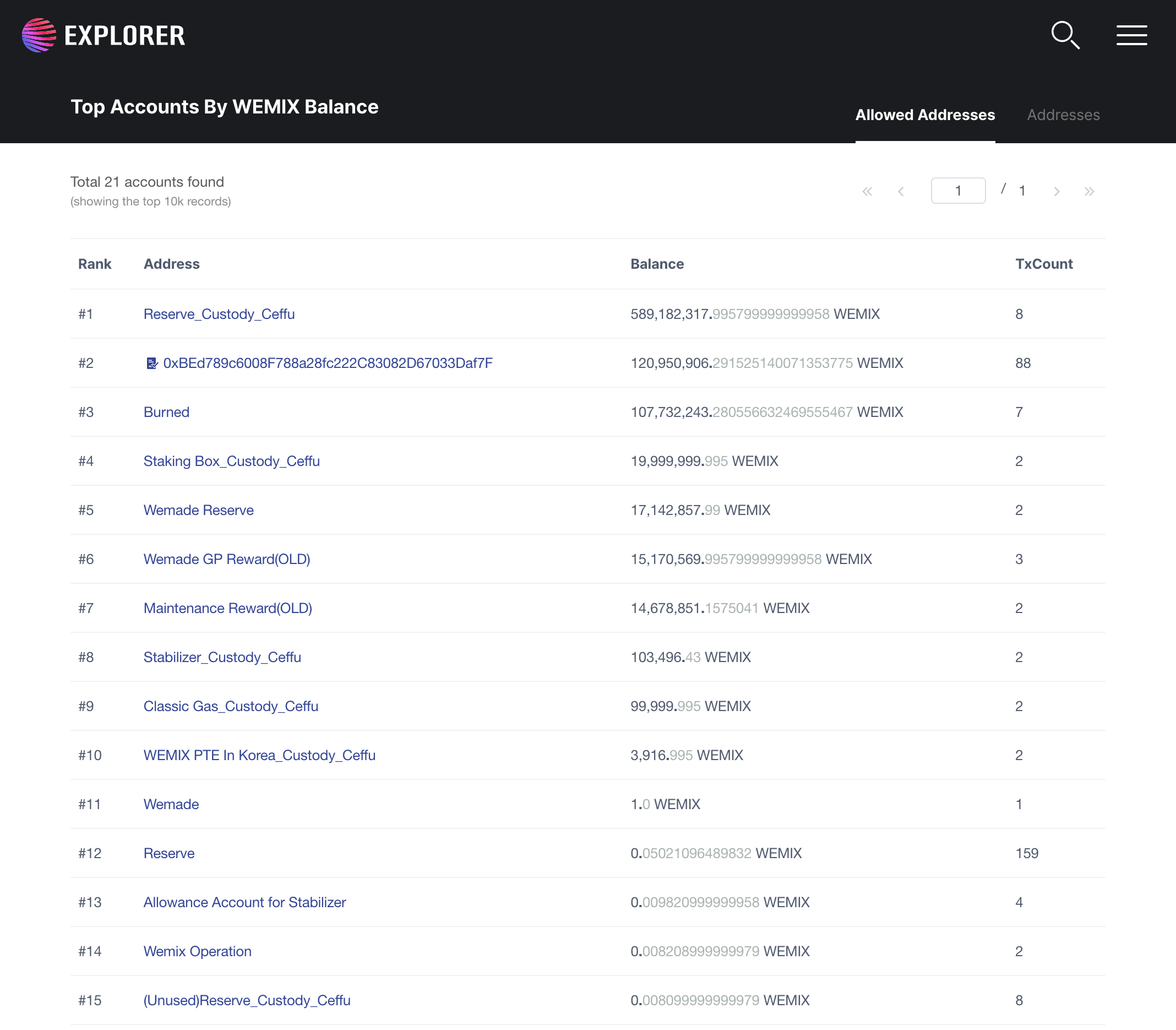Open the search magnifier icon

tap(1065, 35)
